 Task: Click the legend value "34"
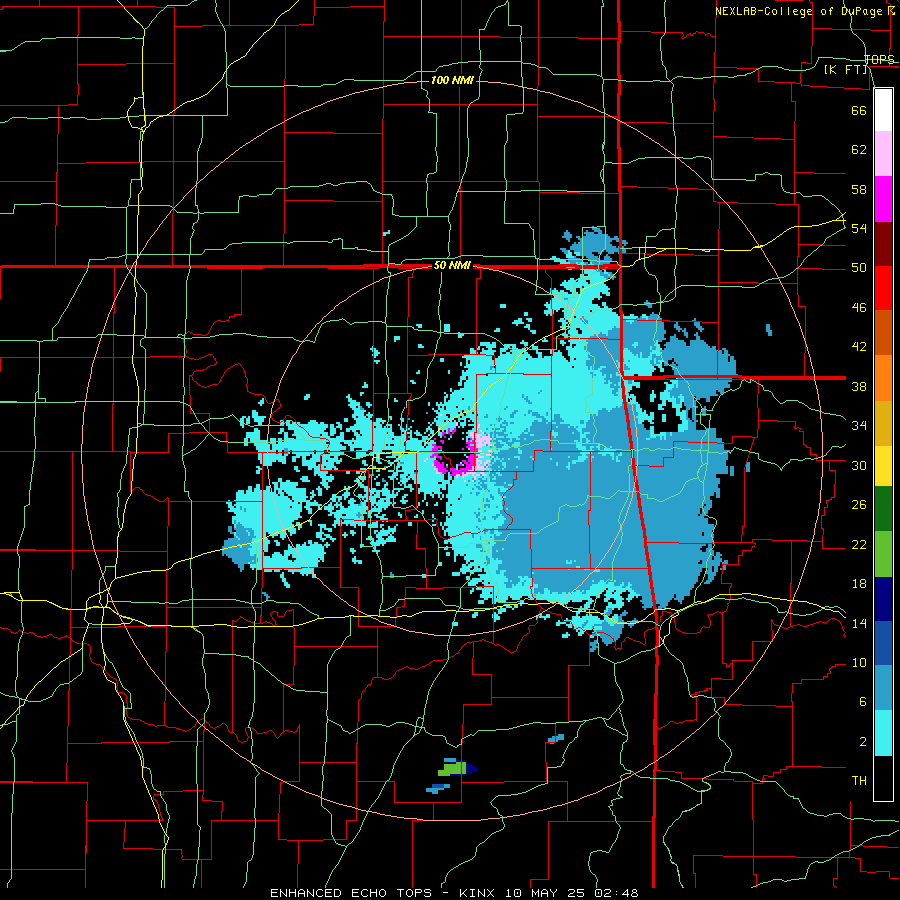[859, 426]
